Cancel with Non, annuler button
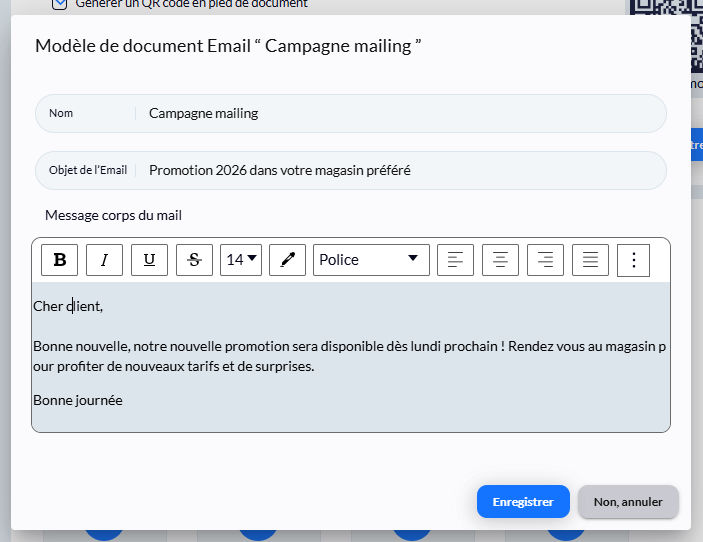The width and height of the screenshot is (703, 542). point(628,502)
